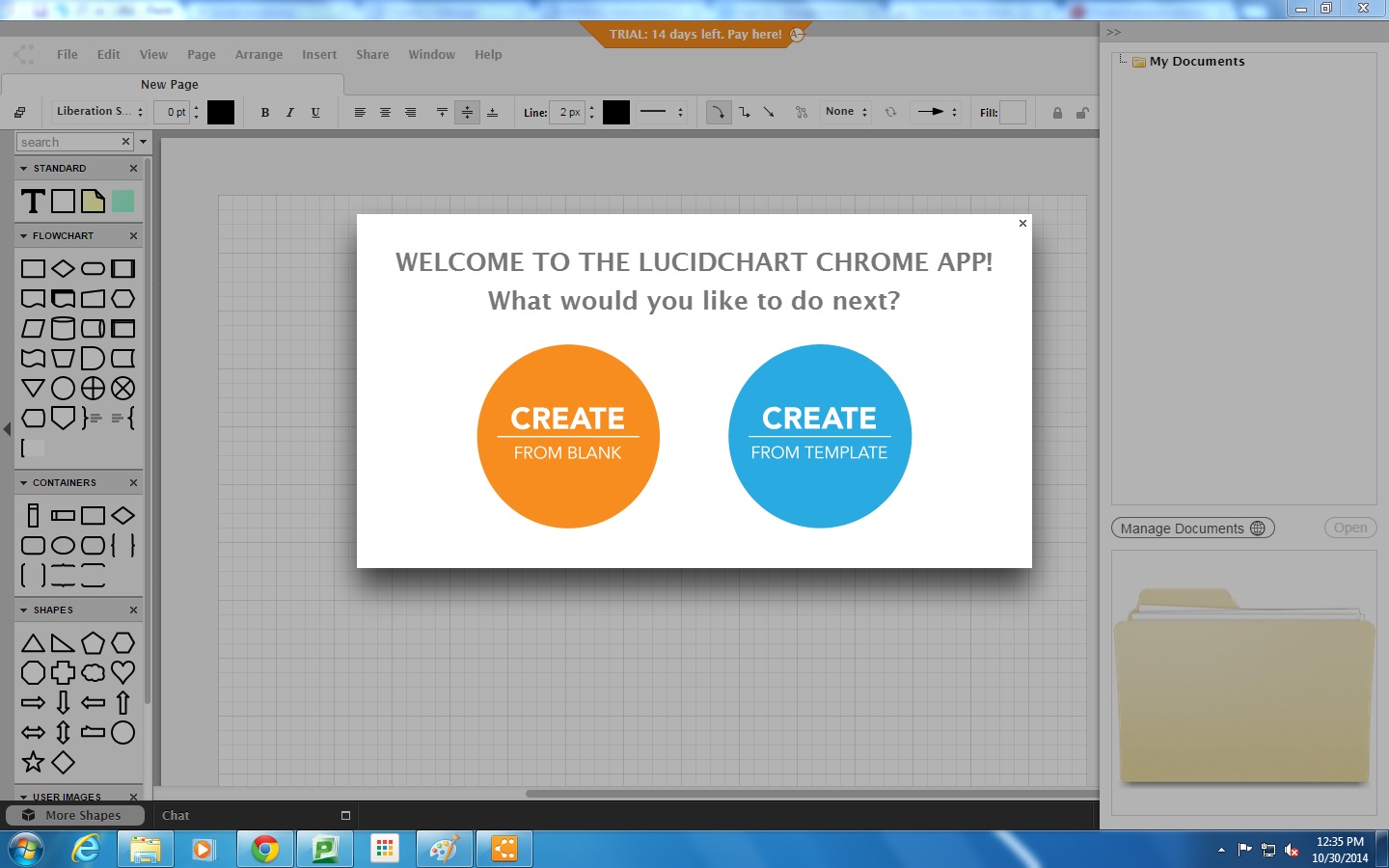Pick the flowchart hexagon preparation shape
This screenshot has height=868, width=1389.
click(123, 298)
